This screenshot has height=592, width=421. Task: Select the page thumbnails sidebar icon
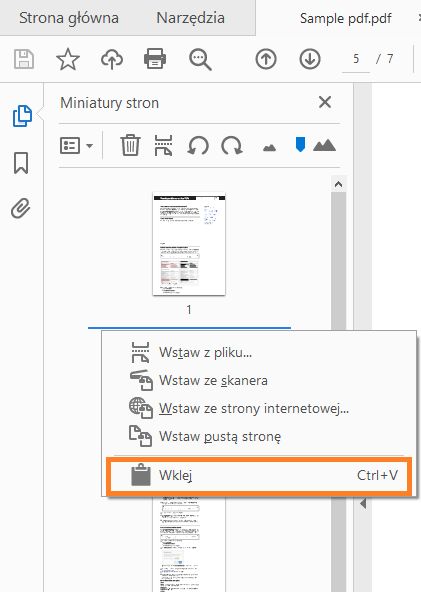tap(22, 116)
